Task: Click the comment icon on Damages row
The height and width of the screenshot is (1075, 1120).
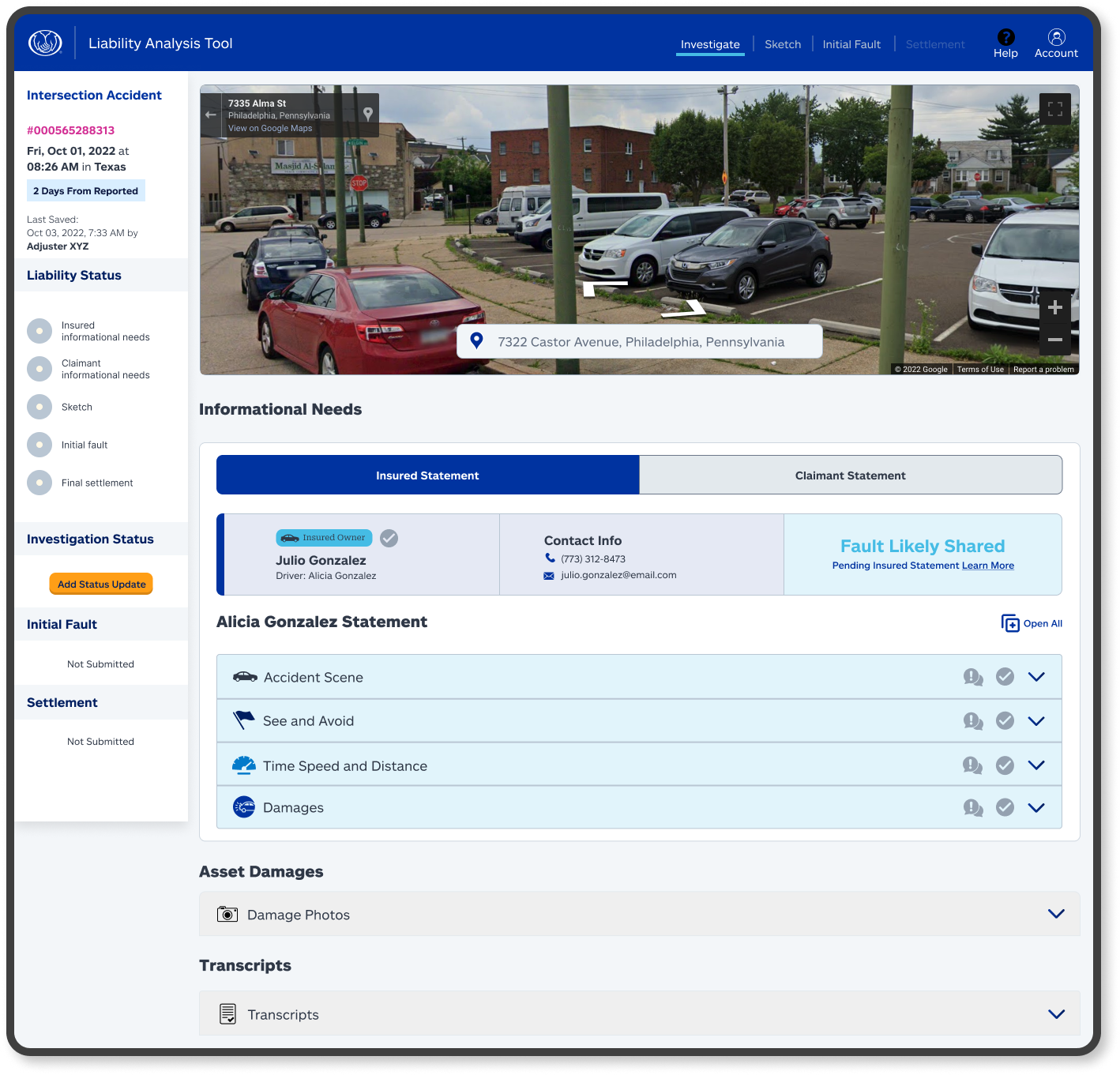Action: [x=973, y=807]
